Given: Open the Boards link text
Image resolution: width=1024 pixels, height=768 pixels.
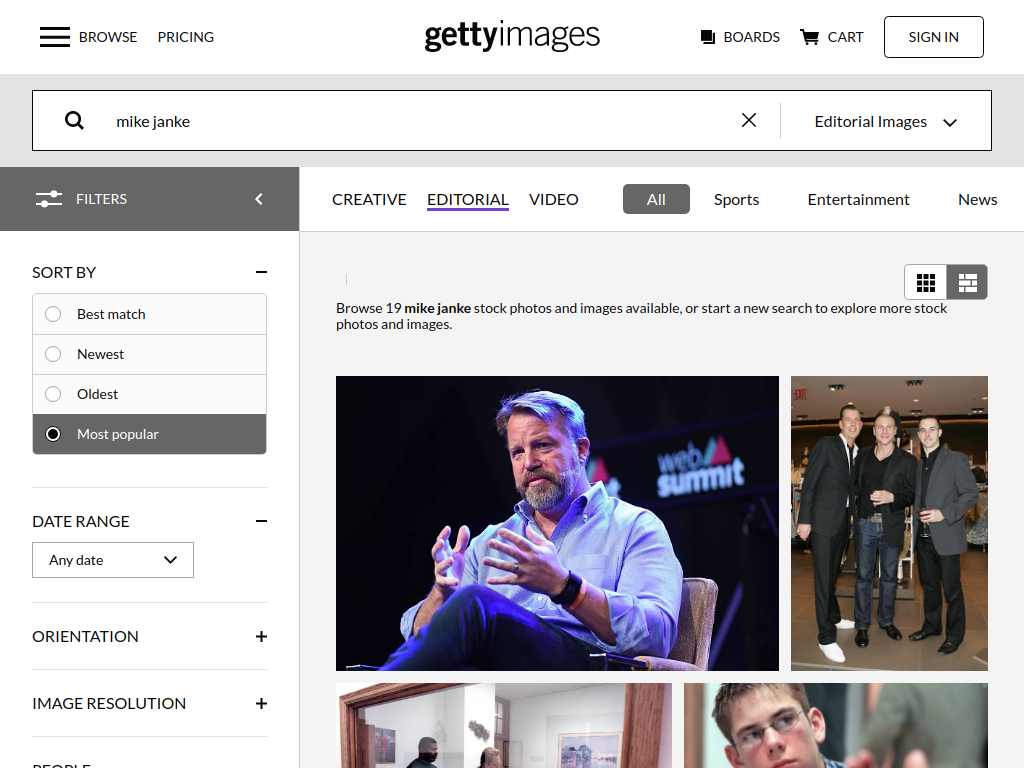Looking at the screenshot, I should 752,37.
